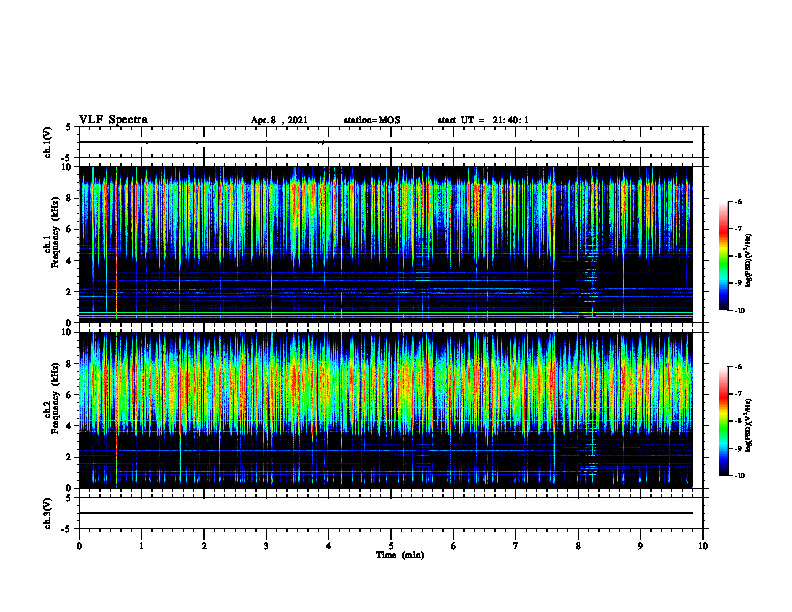This screenshot has width=792, height=612.
Task: Click the time axis tick label "3"
Action: [266, 546]
